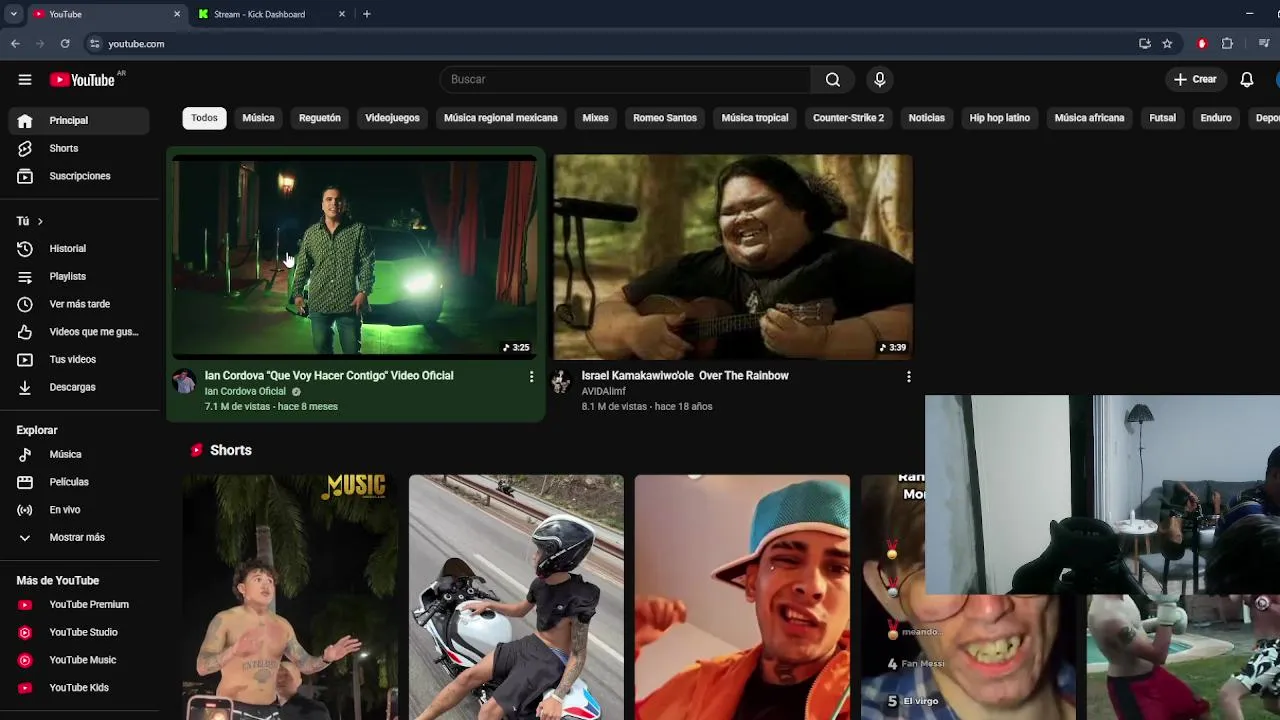Close the YouTube browser tab
The width and height of the screenshot is (1280, 720).
pyautogui.click(x=177, y=14)
